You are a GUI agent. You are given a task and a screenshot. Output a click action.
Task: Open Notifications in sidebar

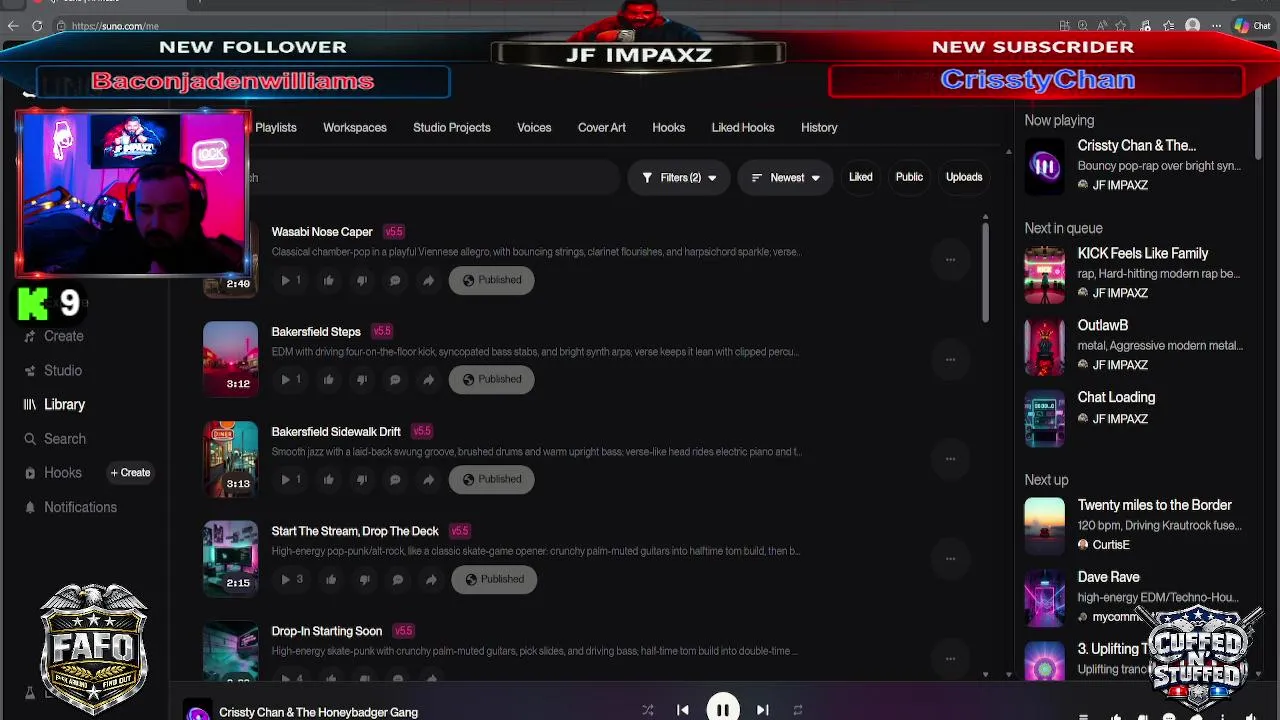(70, 507)
